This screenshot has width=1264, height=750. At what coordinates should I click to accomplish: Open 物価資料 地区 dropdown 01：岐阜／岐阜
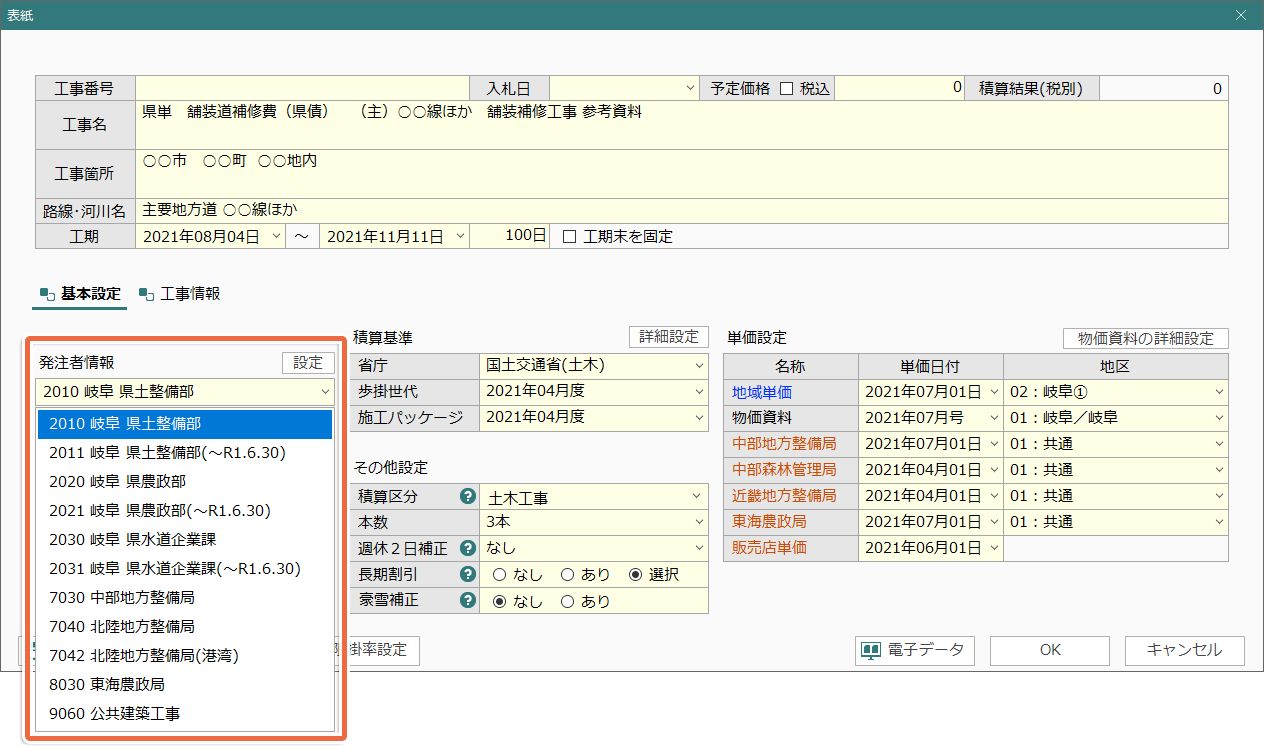[1219, 418]
